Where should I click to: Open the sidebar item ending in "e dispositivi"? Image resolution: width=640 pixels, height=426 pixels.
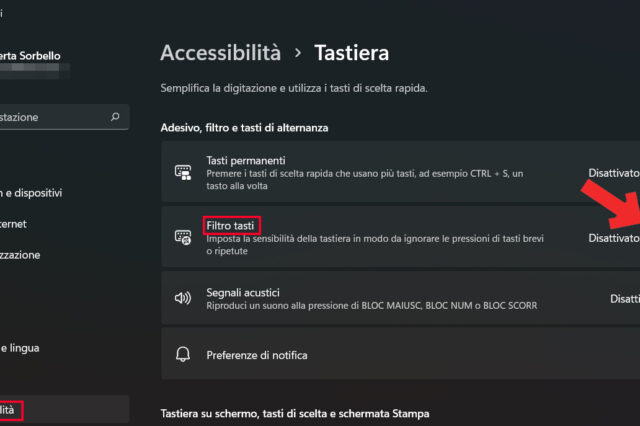[x=32, y=193]
